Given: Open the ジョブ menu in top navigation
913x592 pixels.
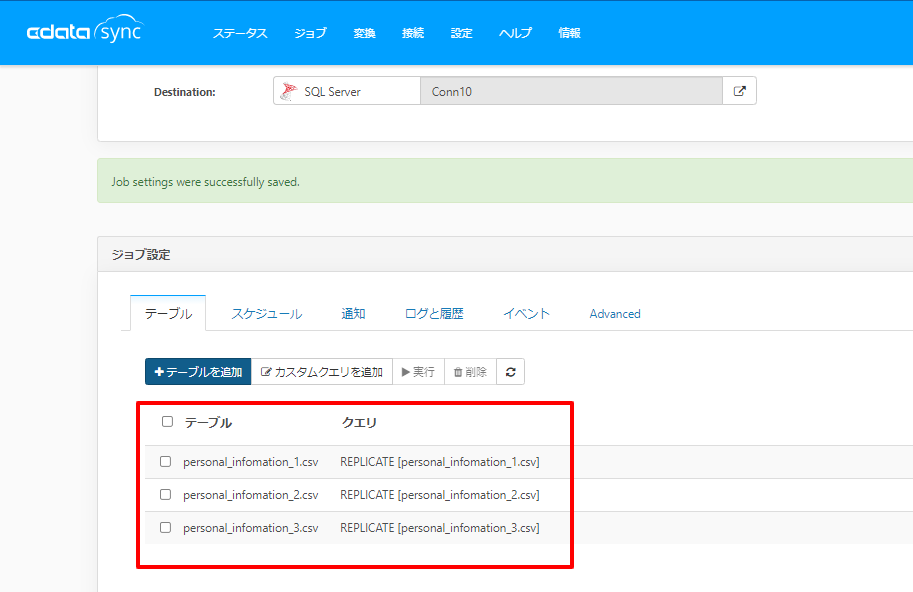Looking at the screenshot, I should pos(310,33).
